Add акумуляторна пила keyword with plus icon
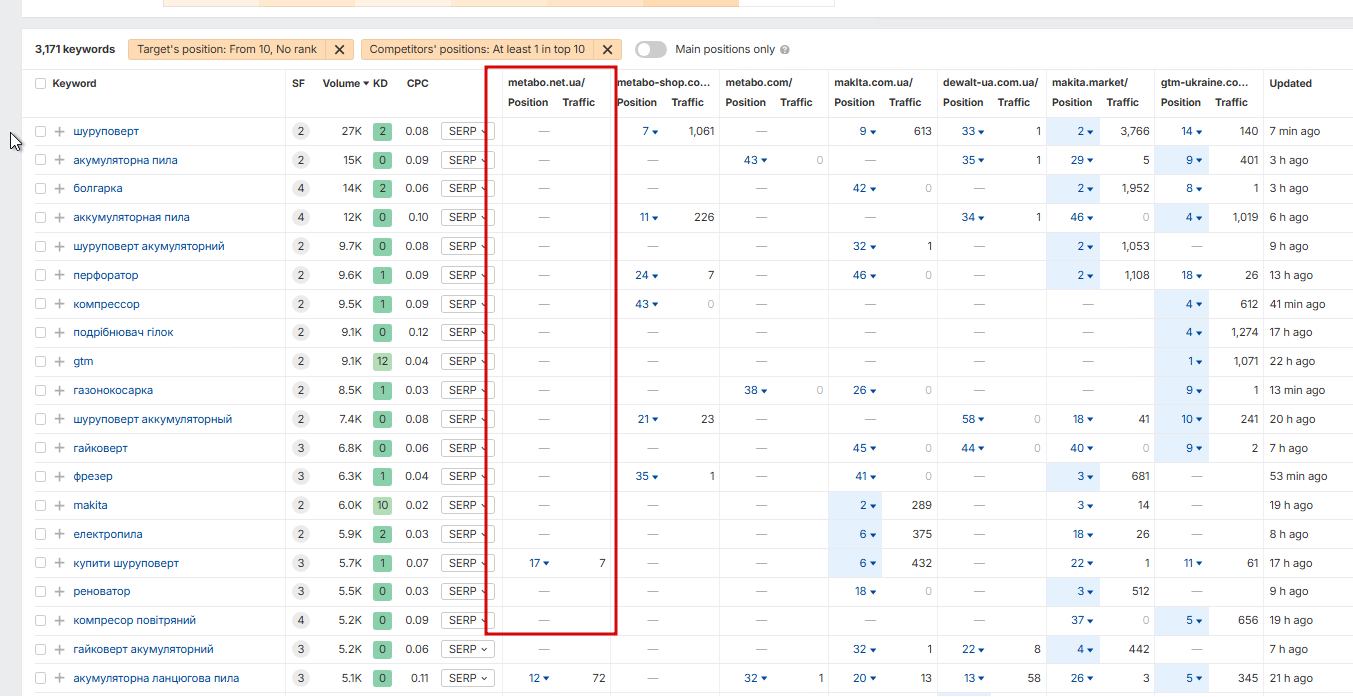Screen dimensions: 1353x697 60,160
